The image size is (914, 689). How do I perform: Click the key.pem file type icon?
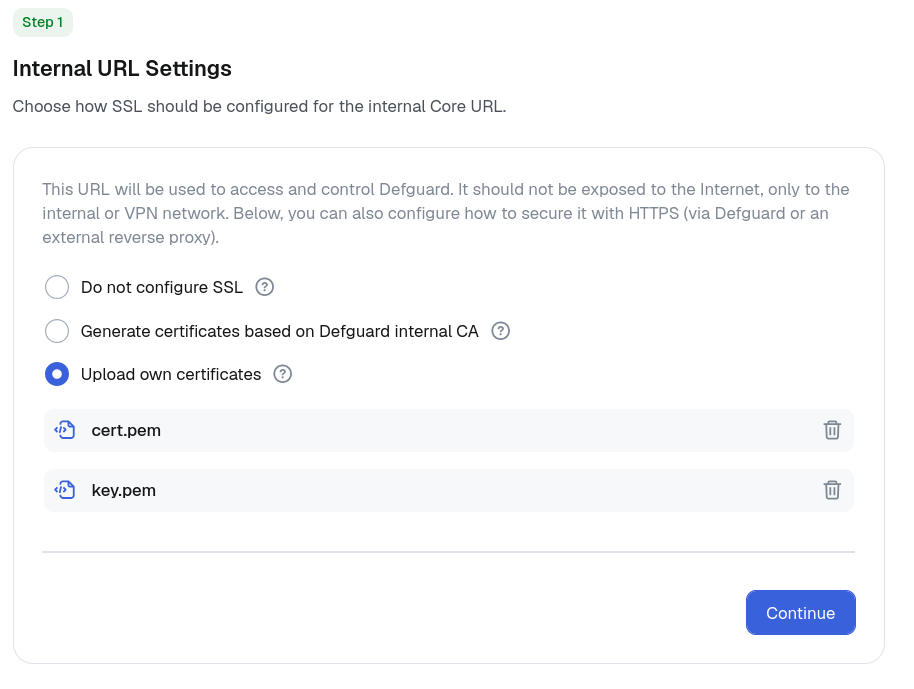65,490
